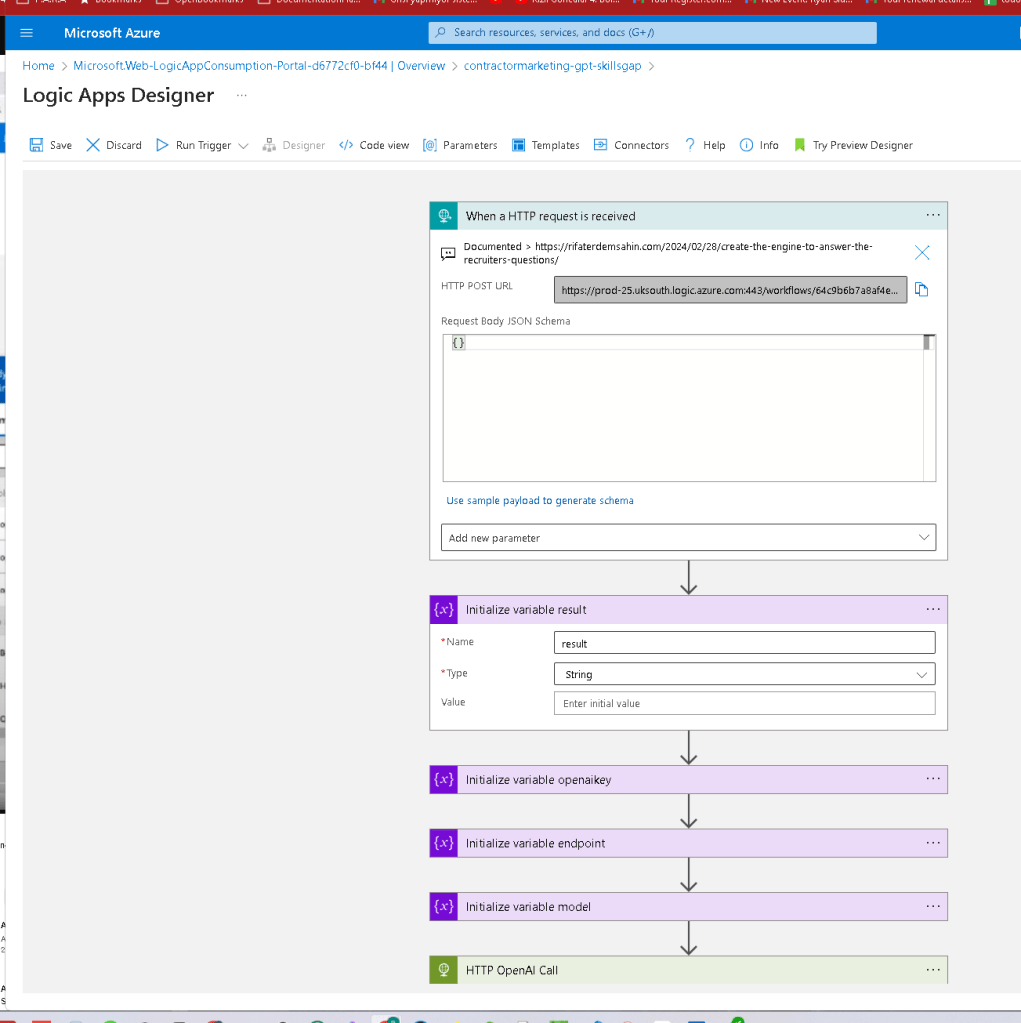Open Initialize variable model ellipsis menu
Viewport: 1021px width, 1023px height.
[933, 906]
